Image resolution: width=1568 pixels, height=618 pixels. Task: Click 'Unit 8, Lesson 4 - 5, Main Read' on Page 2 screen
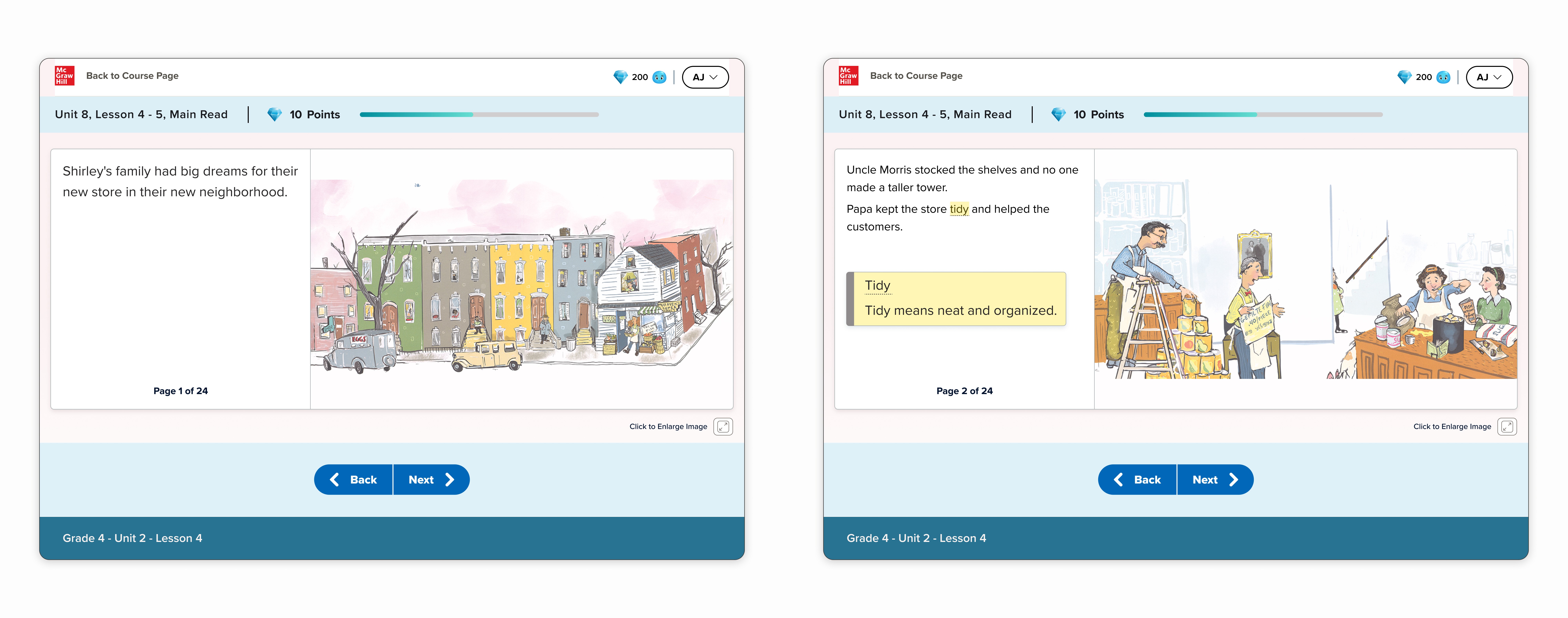925,115
